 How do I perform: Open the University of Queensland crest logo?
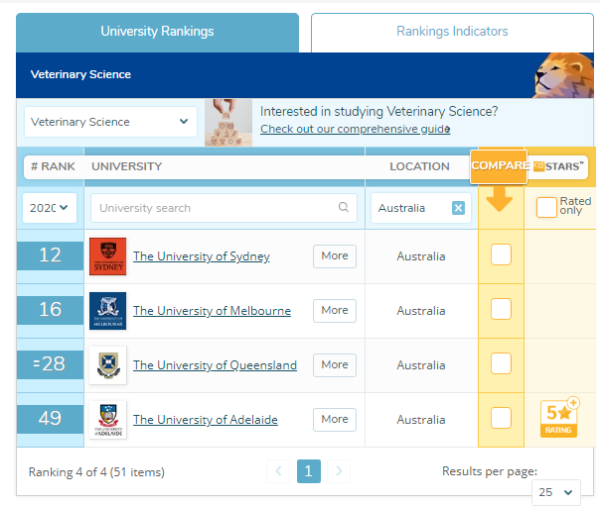pos(108,365)
